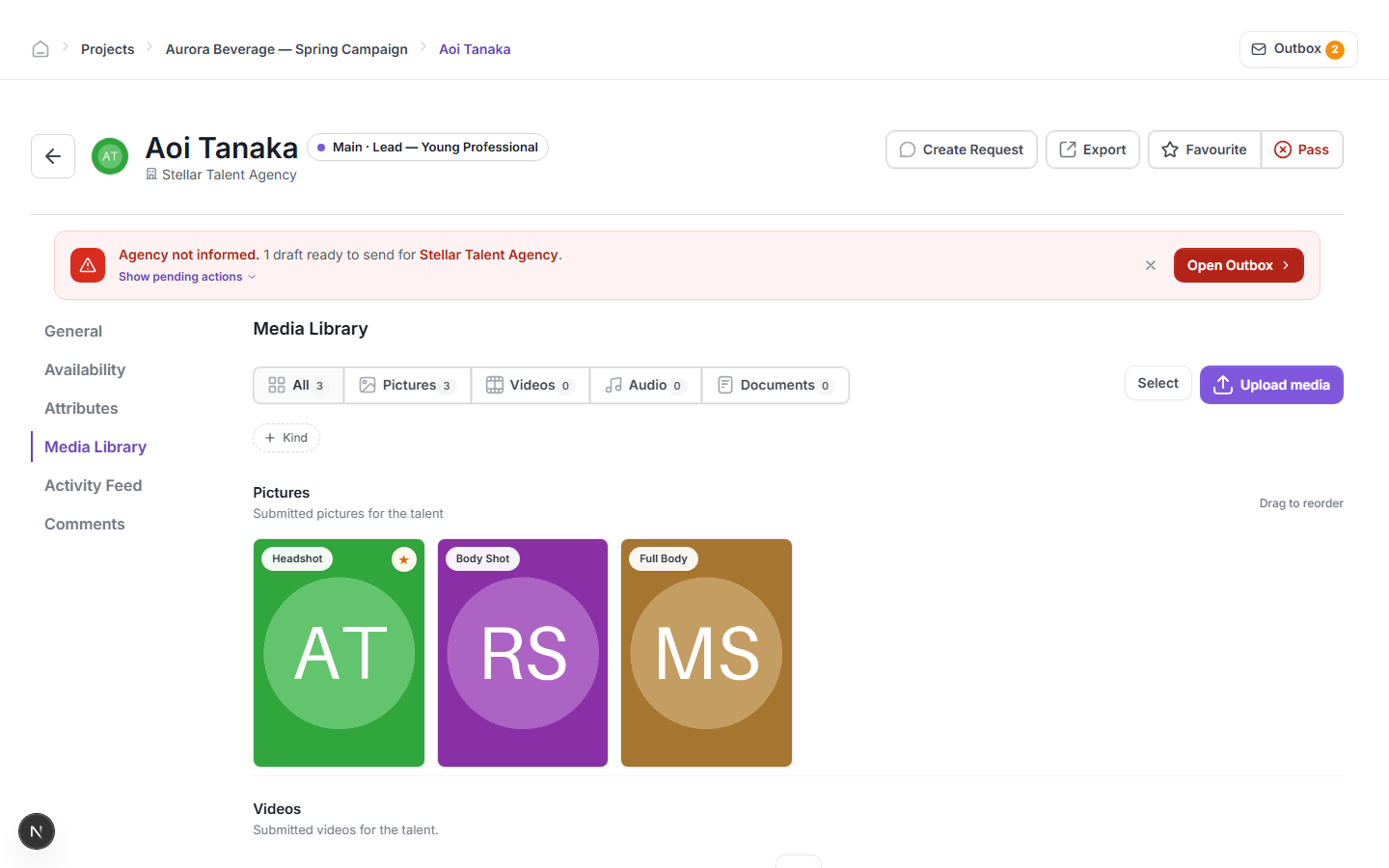Switch to the All media tab

(x=298, y=385)
